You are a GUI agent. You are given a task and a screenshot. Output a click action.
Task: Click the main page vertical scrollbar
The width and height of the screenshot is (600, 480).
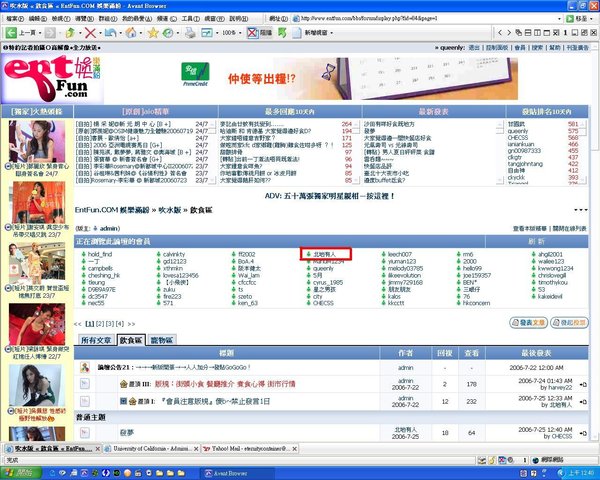[x=597, y=241]
